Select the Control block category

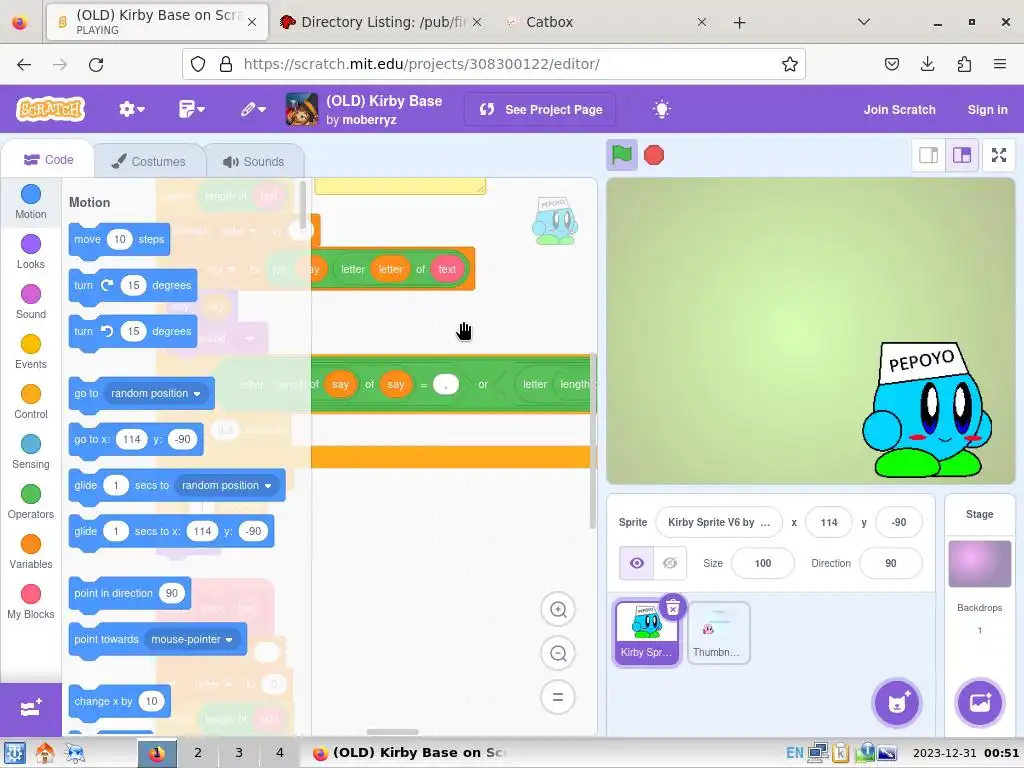[31, 402]
